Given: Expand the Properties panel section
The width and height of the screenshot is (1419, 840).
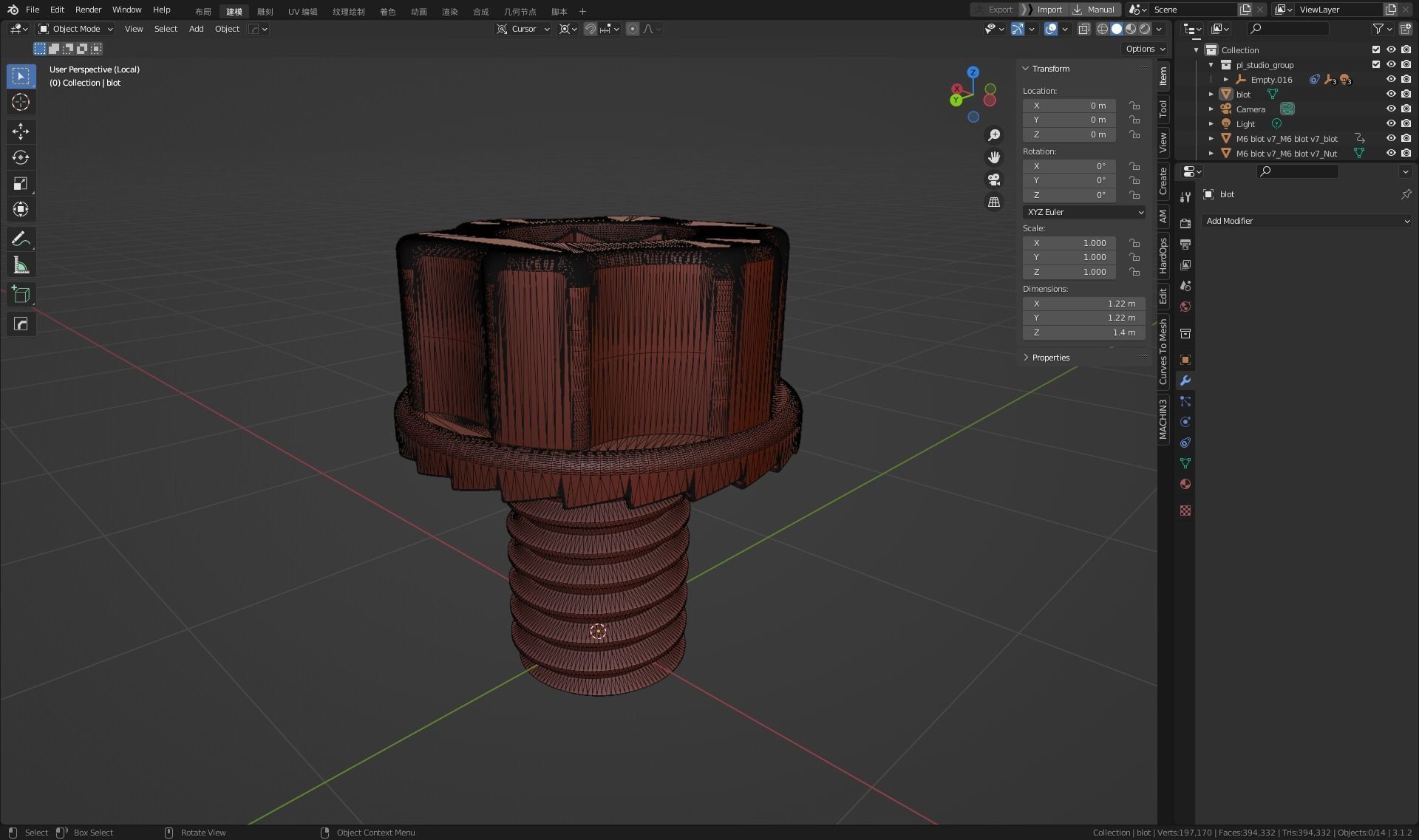Looking at the screenshot, I should point(1050,358).
